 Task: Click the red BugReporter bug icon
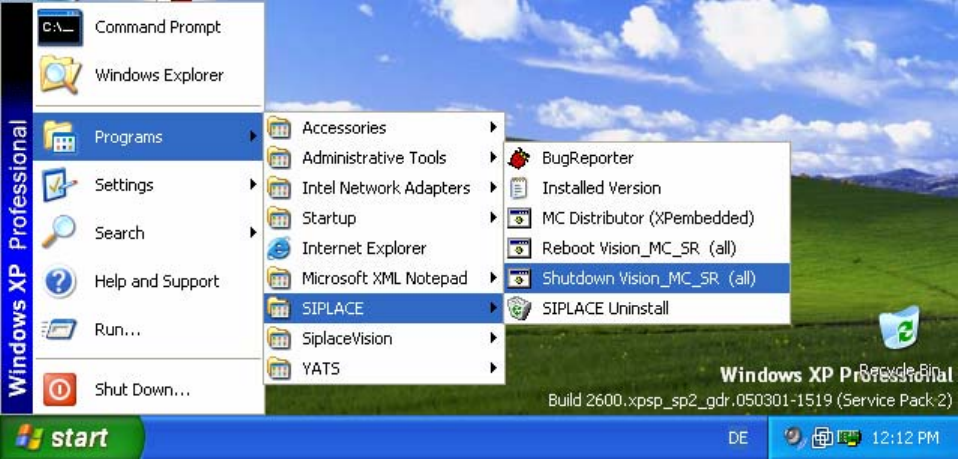click(519, 158)
